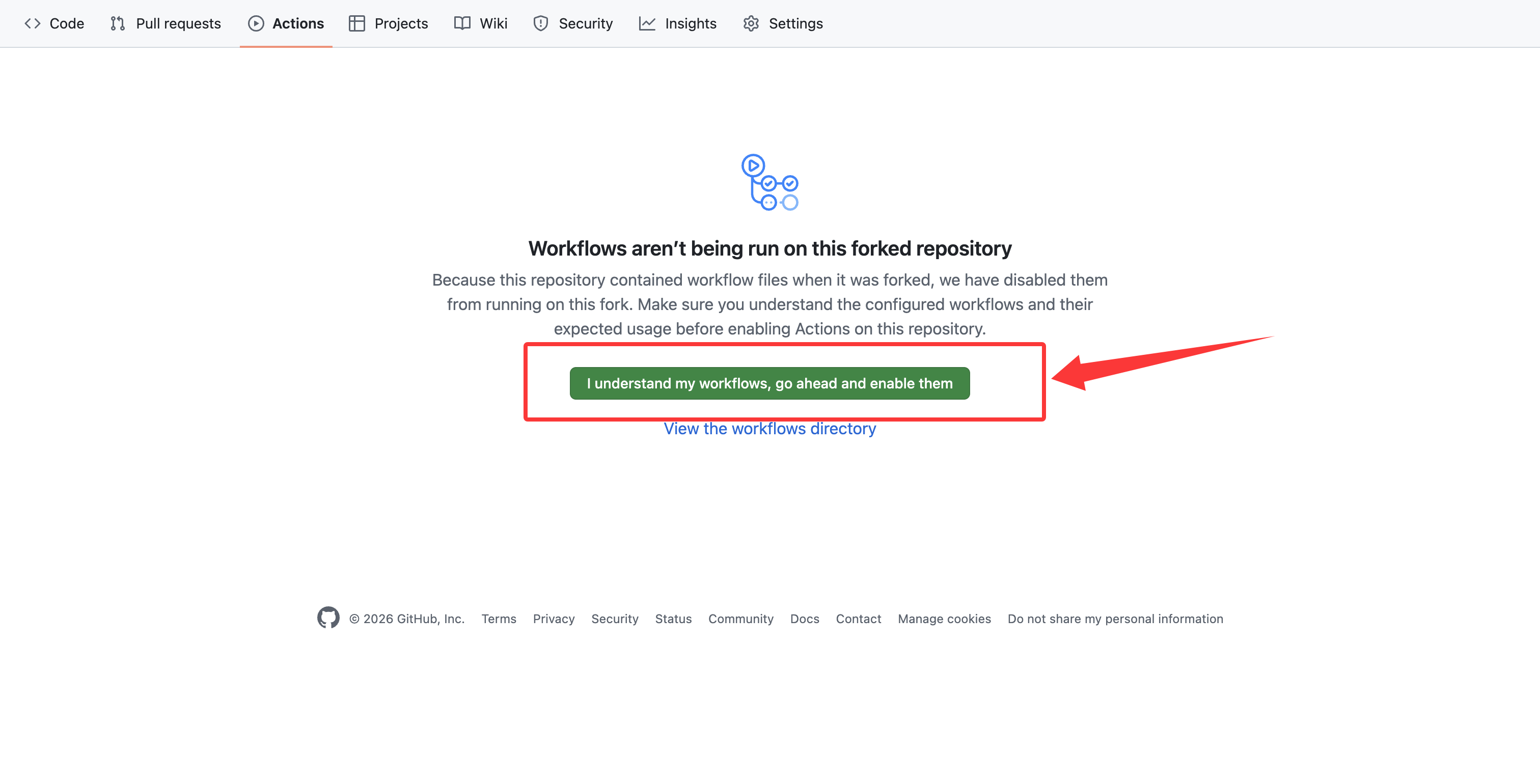The height and width of the screenshot is (784, 1540).
Task: Go to the Wiki tab
Action: pos(493,23)
